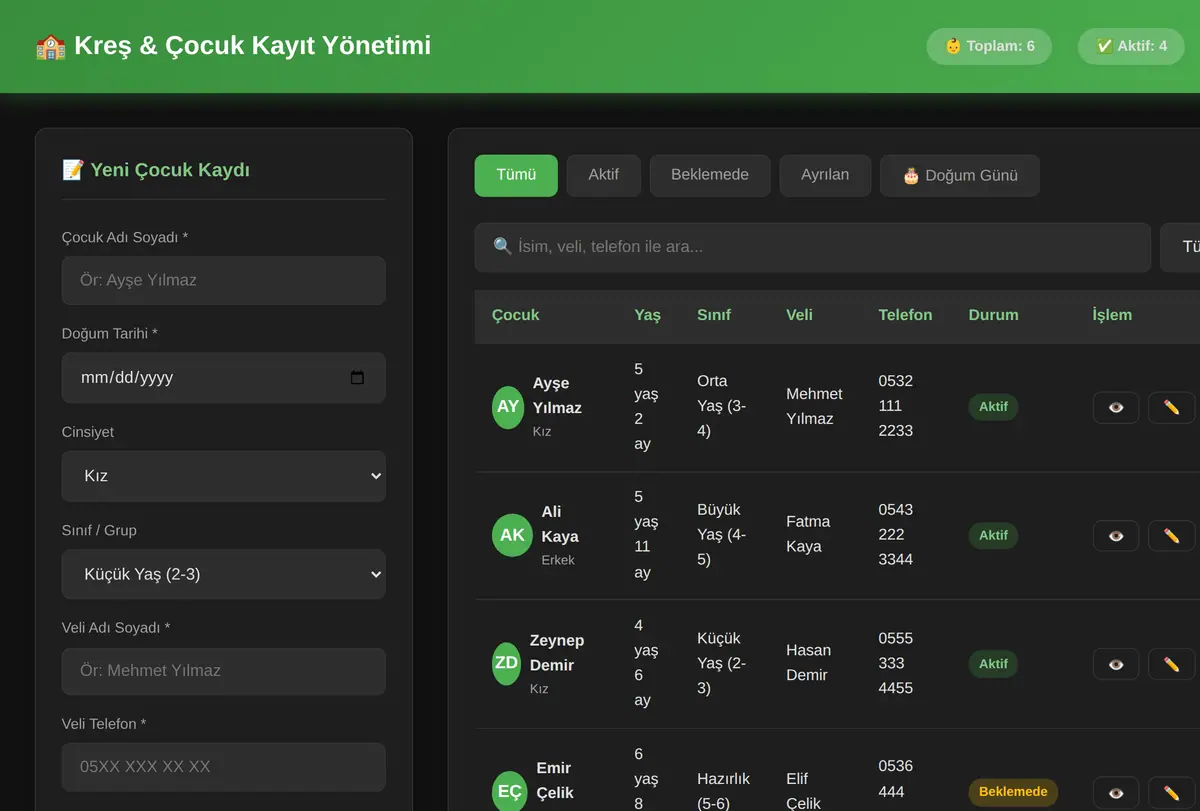The height and width of the screenshot is (811, 1200).
Task: Click the EÇ avatar for Emir Çelik
Action: pyautogui.click(x=510, y=792)
